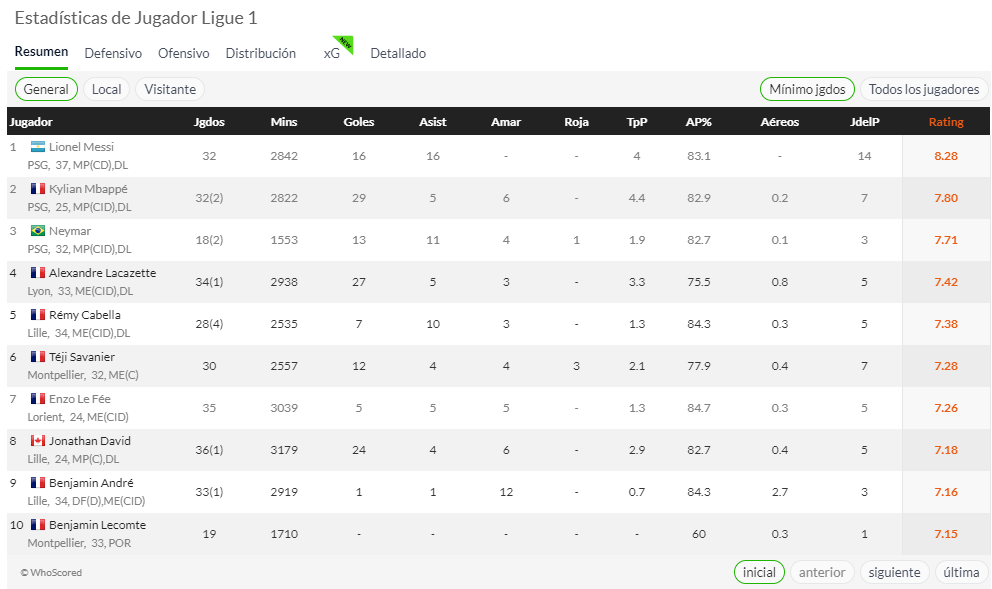Sort the table by Asist column

[433, 122]
